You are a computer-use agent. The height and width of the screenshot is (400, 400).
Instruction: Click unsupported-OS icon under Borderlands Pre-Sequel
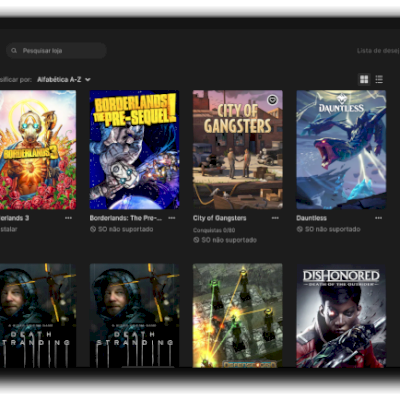pyautogui.click(x=93, y=229)
